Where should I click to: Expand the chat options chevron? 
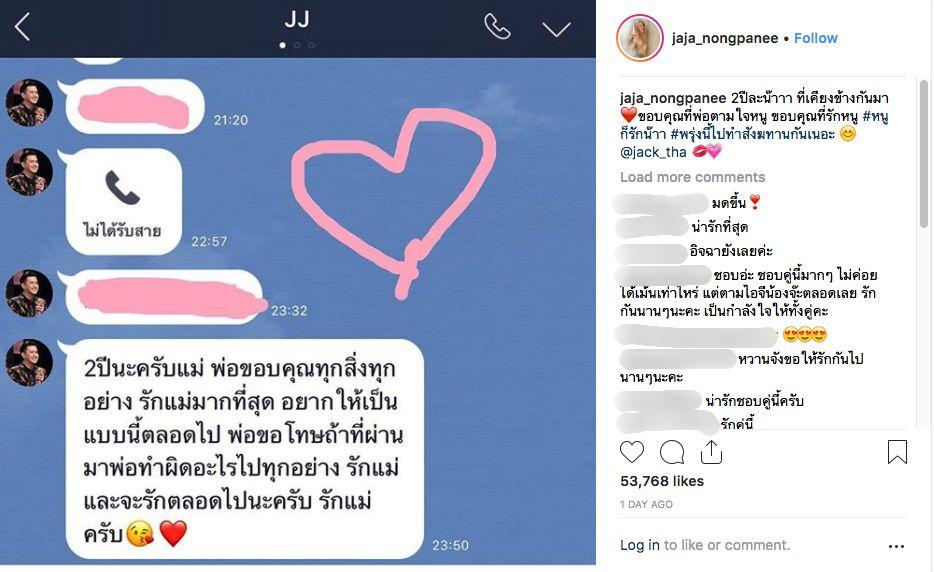[x=556, y=29]
